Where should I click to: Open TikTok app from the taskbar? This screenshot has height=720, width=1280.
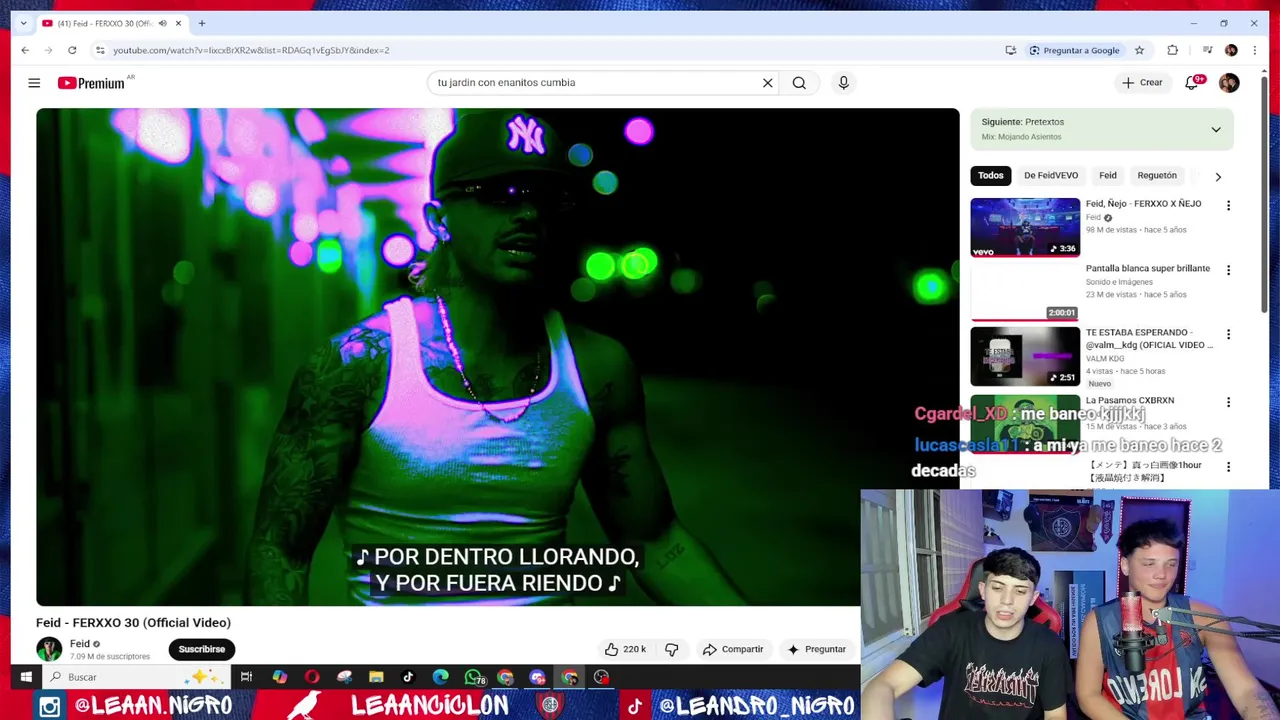pos(408,677)
